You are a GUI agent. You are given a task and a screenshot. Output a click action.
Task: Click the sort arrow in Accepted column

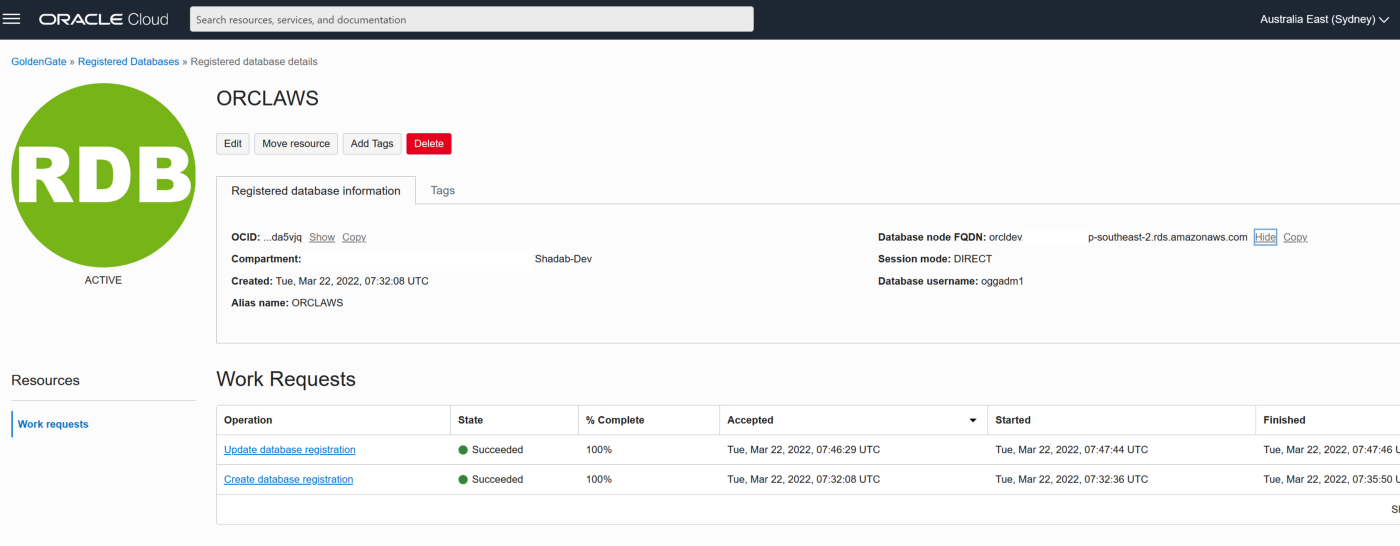tap(972, 421)
